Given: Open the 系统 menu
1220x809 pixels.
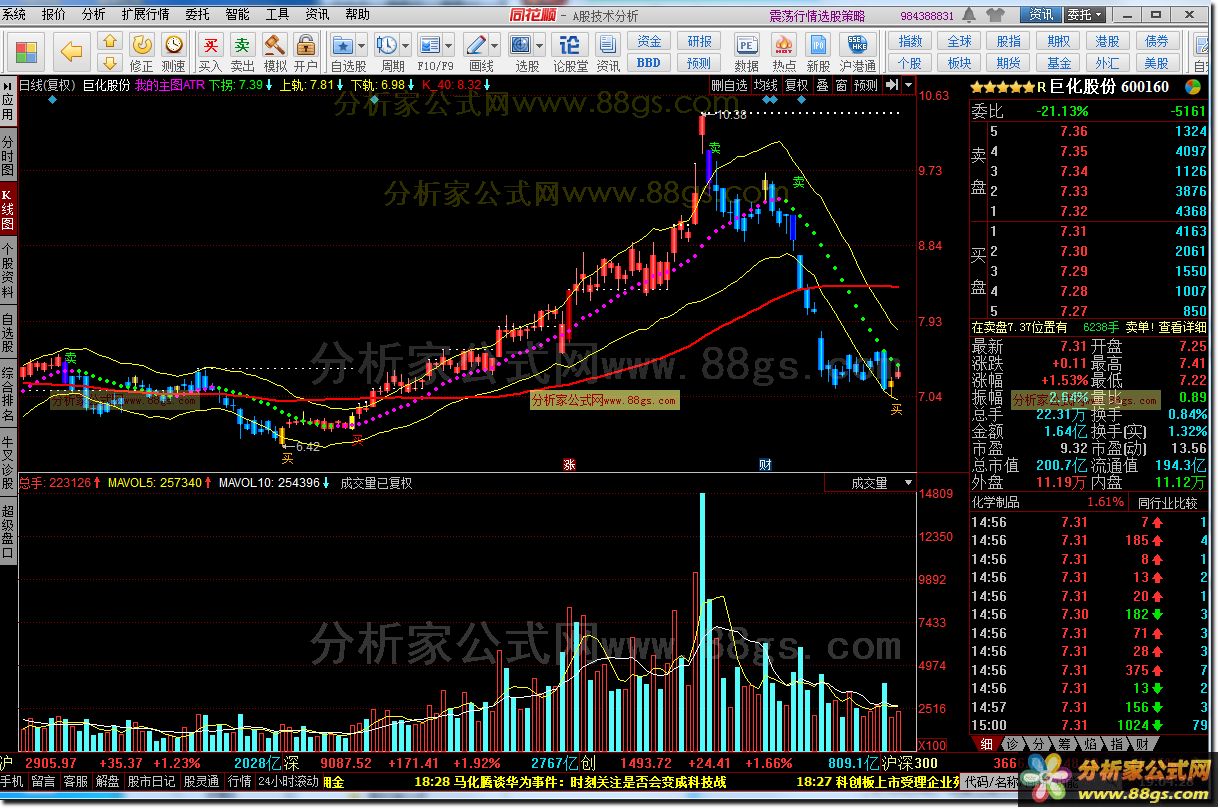Looking at the screenshot, I should [14, 14].
